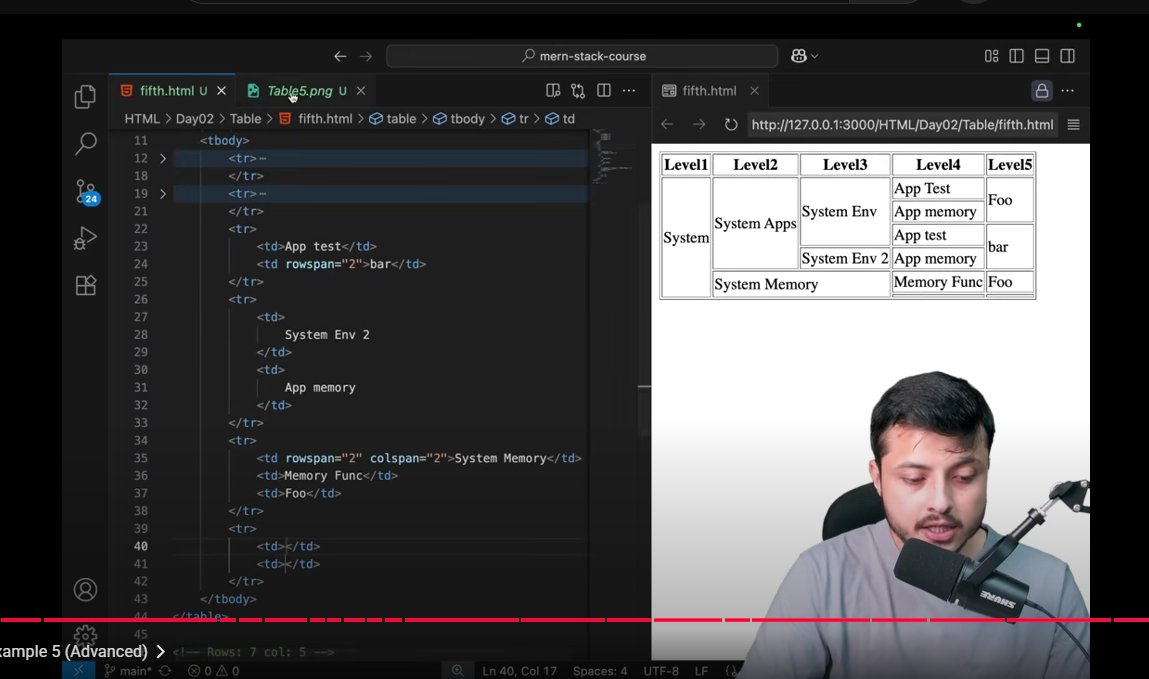Click preview browser forward arrow
The image size is (1149, 679).
click(699, 124)
